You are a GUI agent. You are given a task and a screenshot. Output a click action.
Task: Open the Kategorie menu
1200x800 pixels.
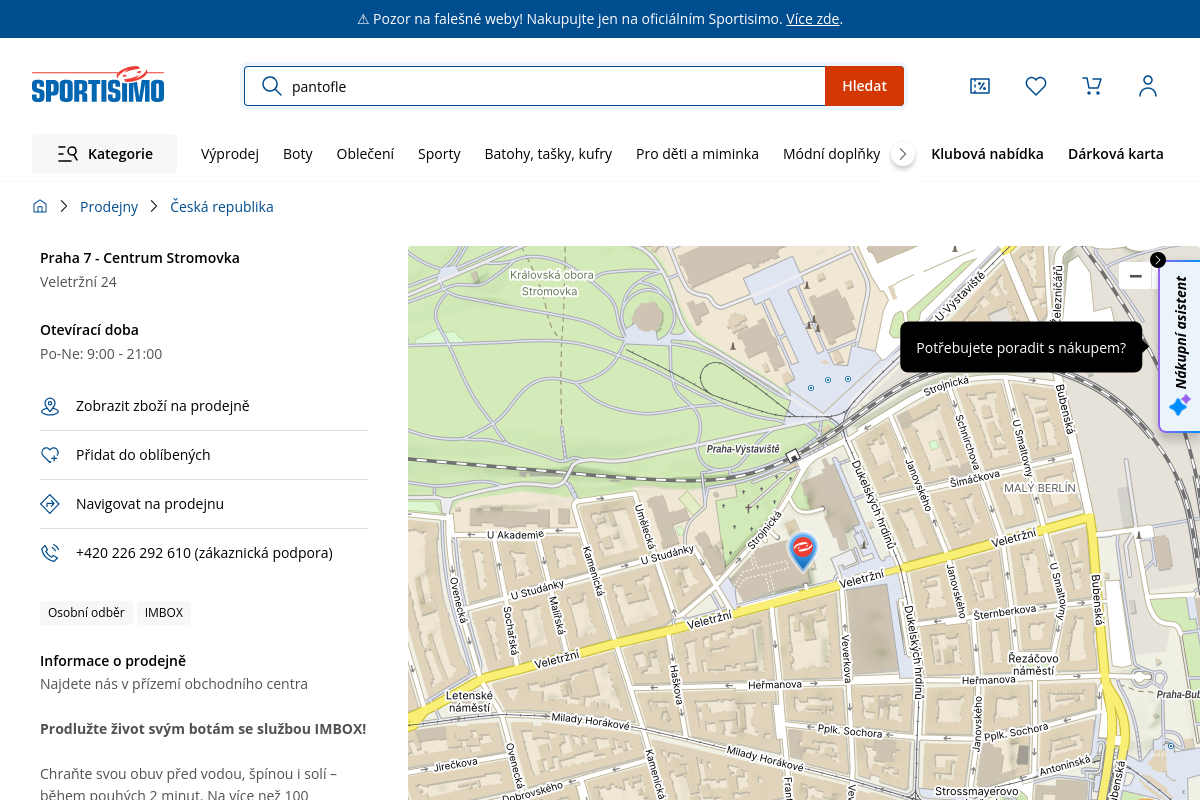click(105, 154)
